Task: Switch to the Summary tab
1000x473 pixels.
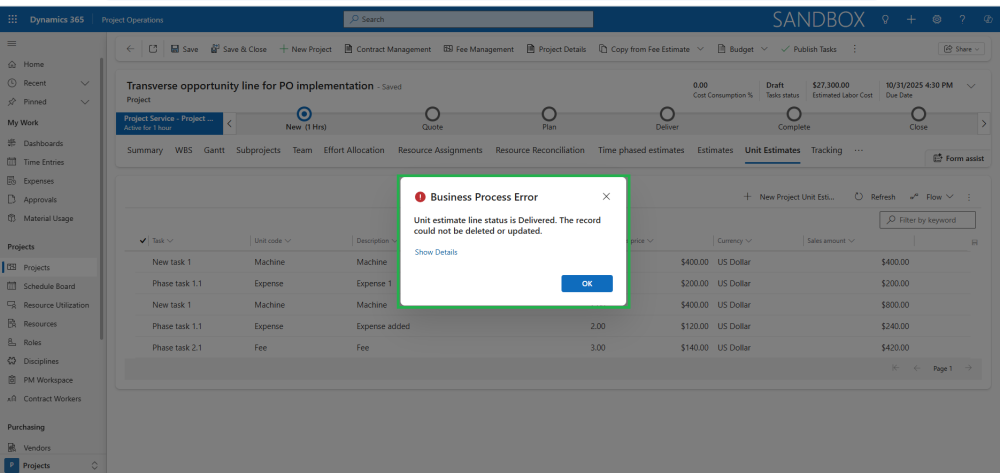Action: [144, 150]
